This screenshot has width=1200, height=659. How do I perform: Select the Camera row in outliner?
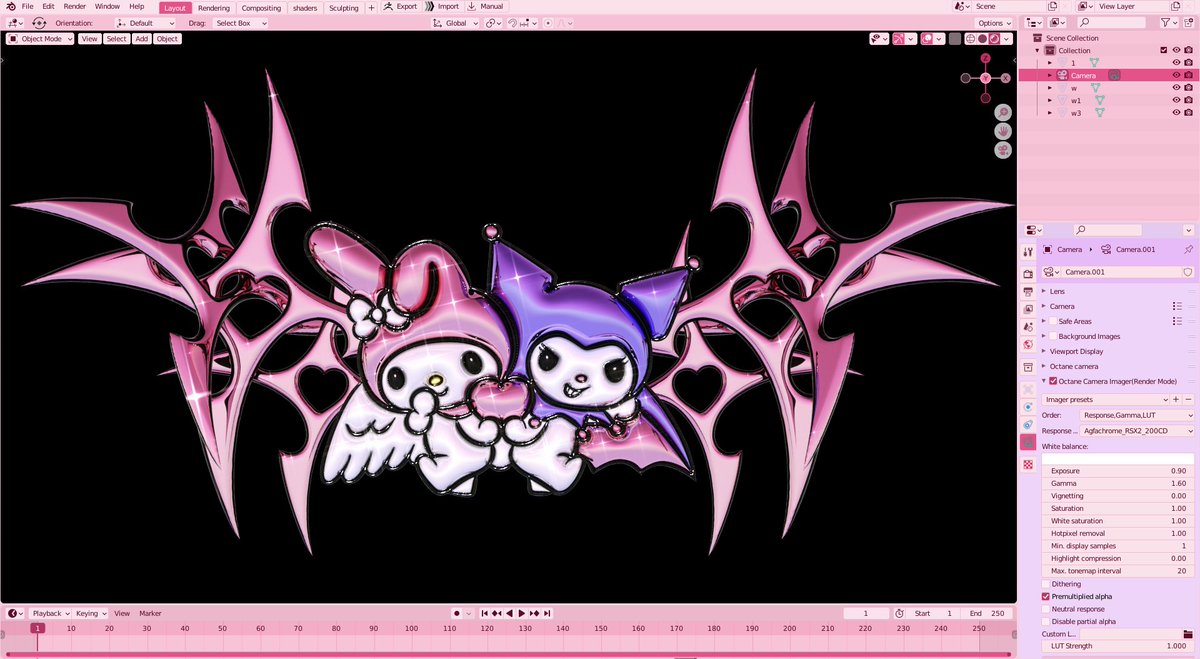[x=1108, y=75]
